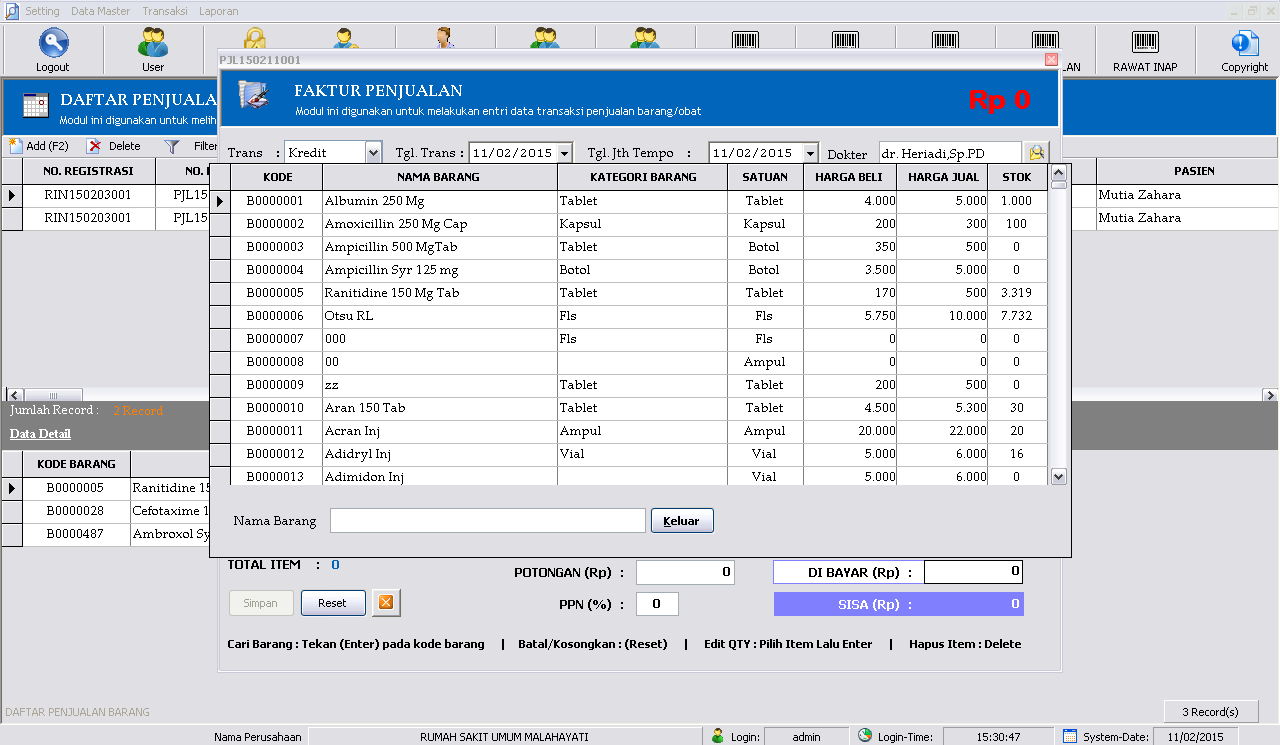Image resolution: width=1280 pixels, height=745 pixels.
Task: Click the PASIEN column header
Action: (x=1187, y=171)
